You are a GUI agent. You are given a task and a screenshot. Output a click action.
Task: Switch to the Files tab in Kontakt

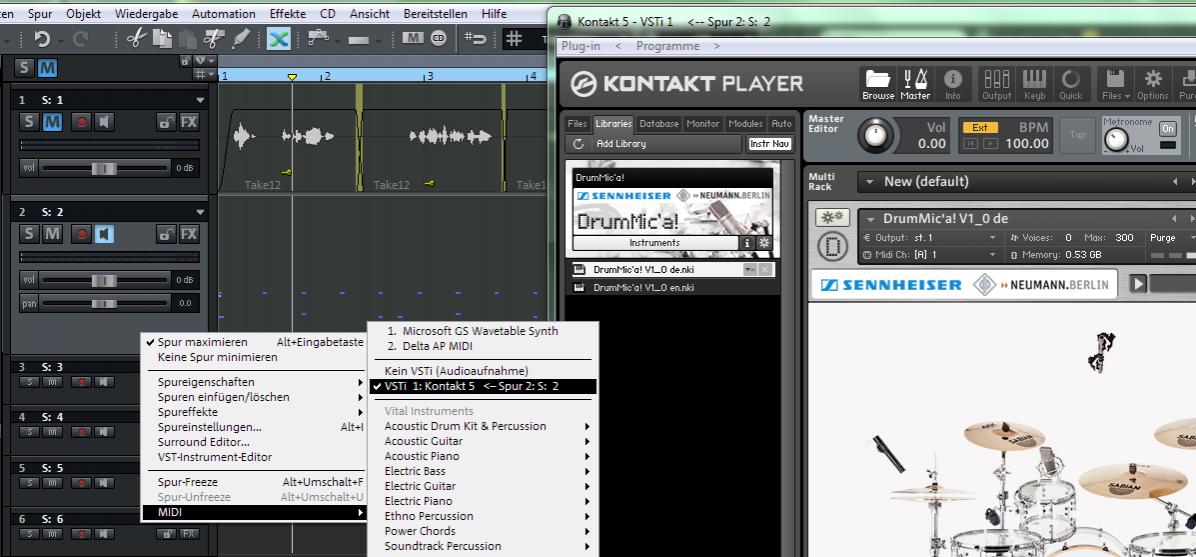[x=578, y=124]
